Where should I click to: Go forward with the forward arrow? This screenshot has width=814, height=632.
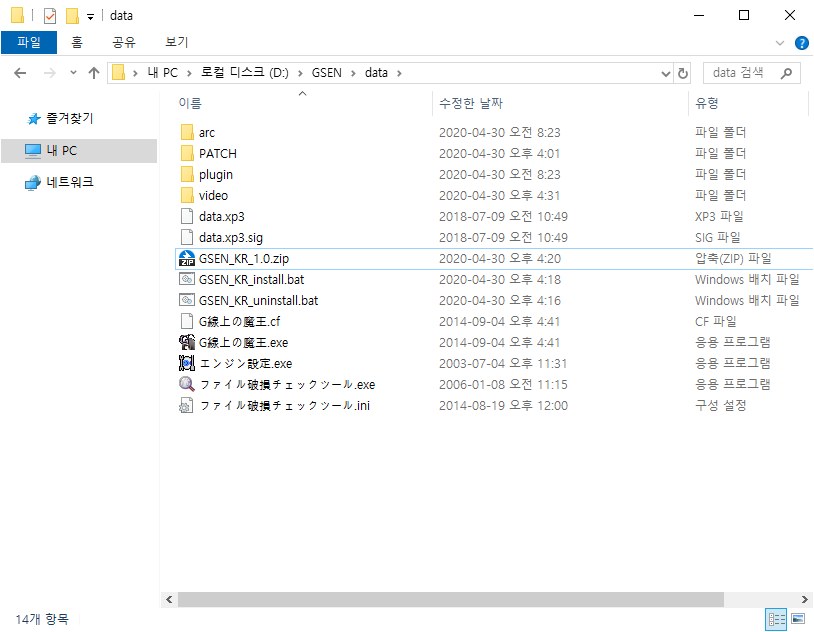click(50, 73)
